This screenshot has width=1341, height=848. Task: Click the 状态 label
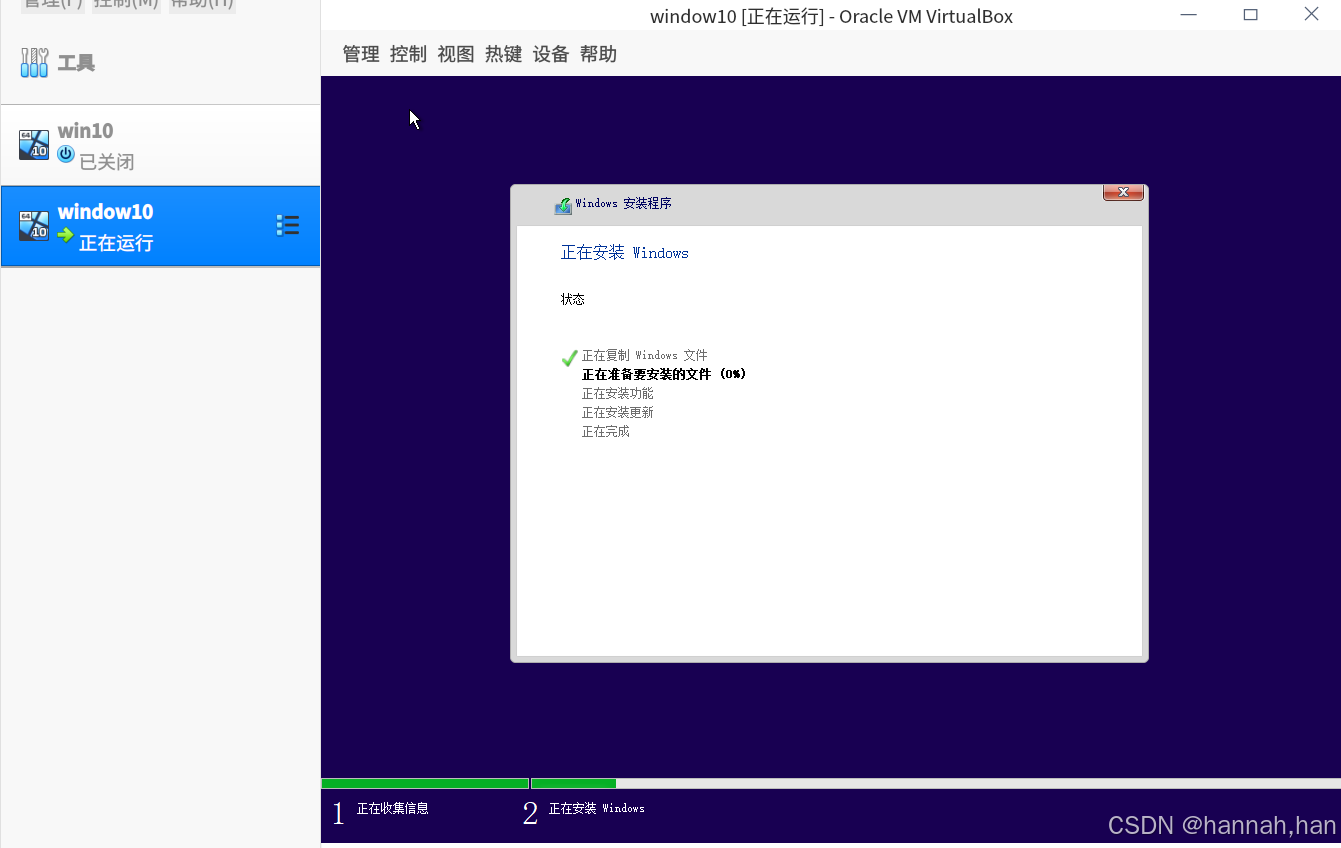tap(573, 299)
